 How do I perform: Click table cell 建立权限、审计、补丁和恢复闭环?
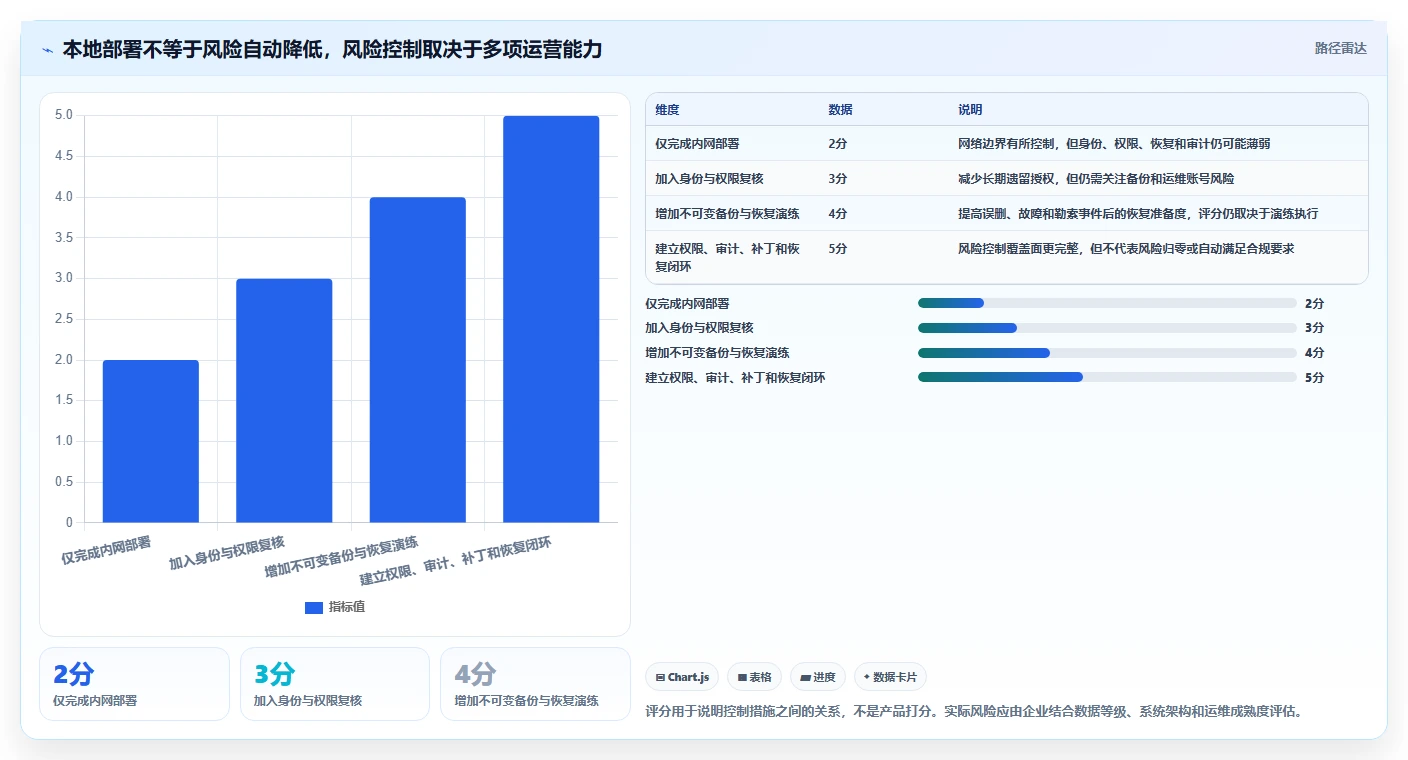tap(727, 257)
